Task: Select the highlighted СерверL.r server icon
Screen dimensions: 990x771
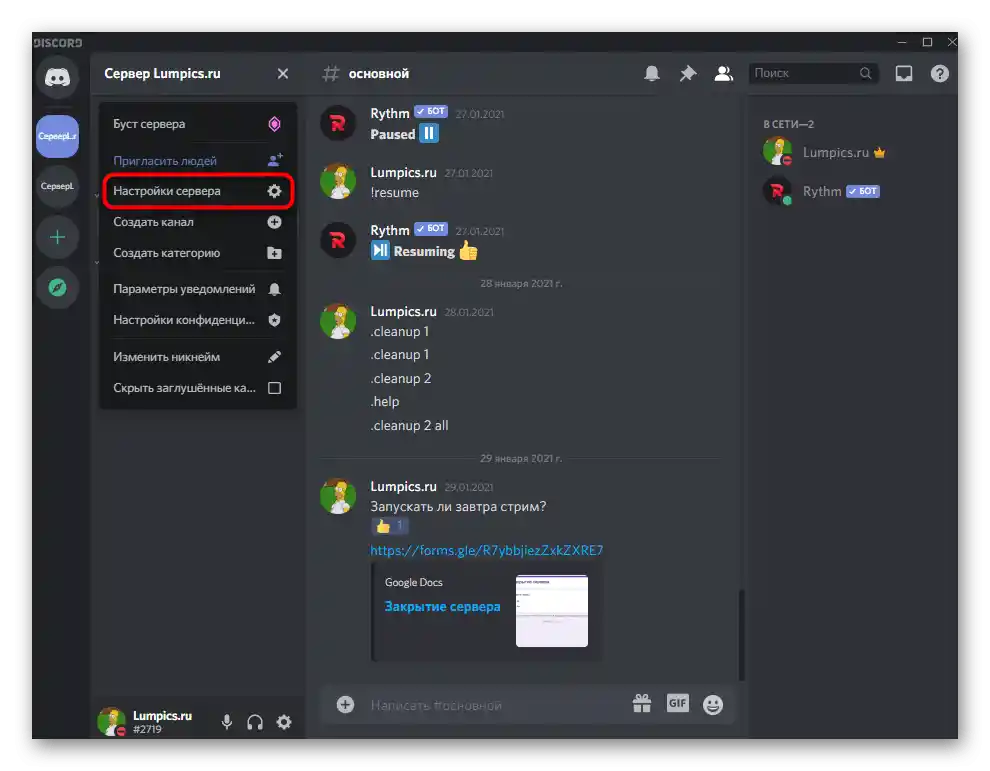Action: click(x=57, y=136)
